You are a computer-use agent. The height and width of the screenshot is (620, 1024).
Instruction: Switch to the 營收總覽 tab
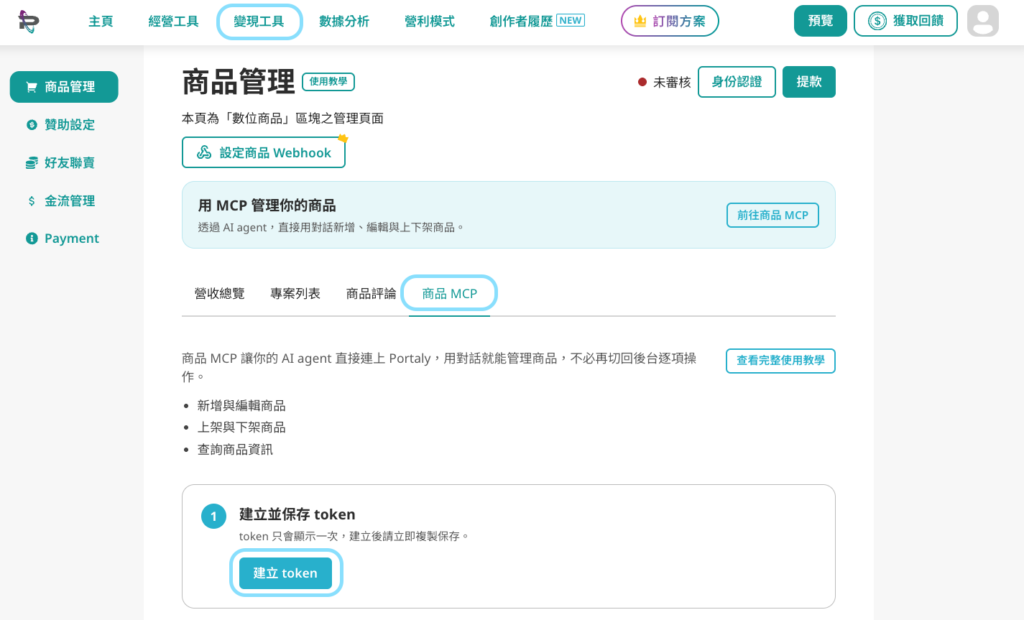[219, 293]
